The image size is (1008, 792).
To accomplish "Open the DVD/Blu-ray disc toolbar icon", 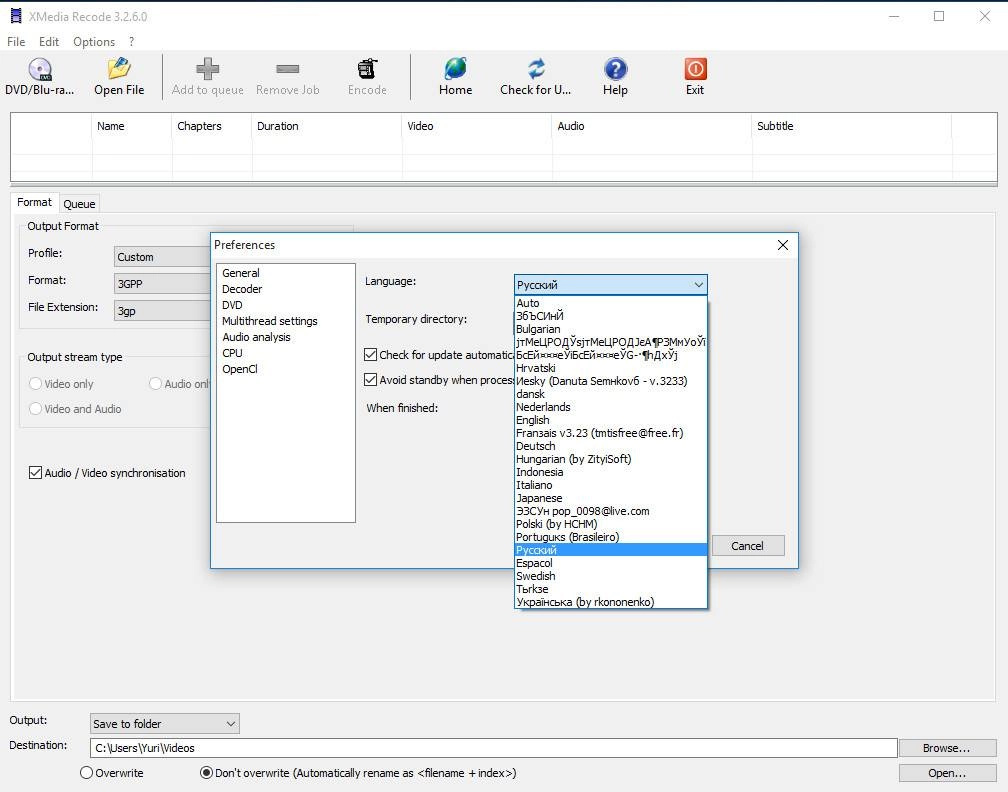I will tap(40, 69).
